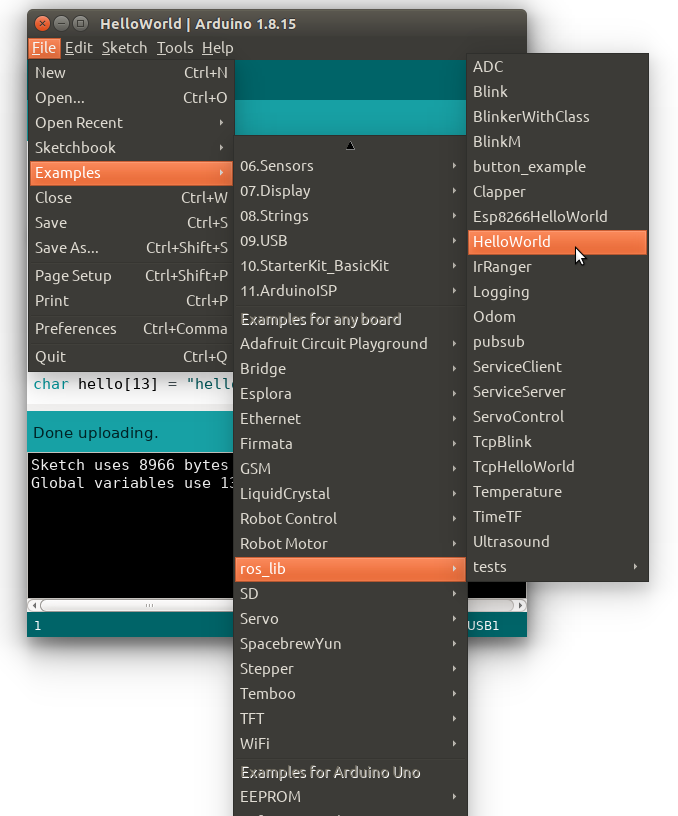Expand Bridge library examples
The height and width of the screenshot is (816, 678).
pos(350,369)
